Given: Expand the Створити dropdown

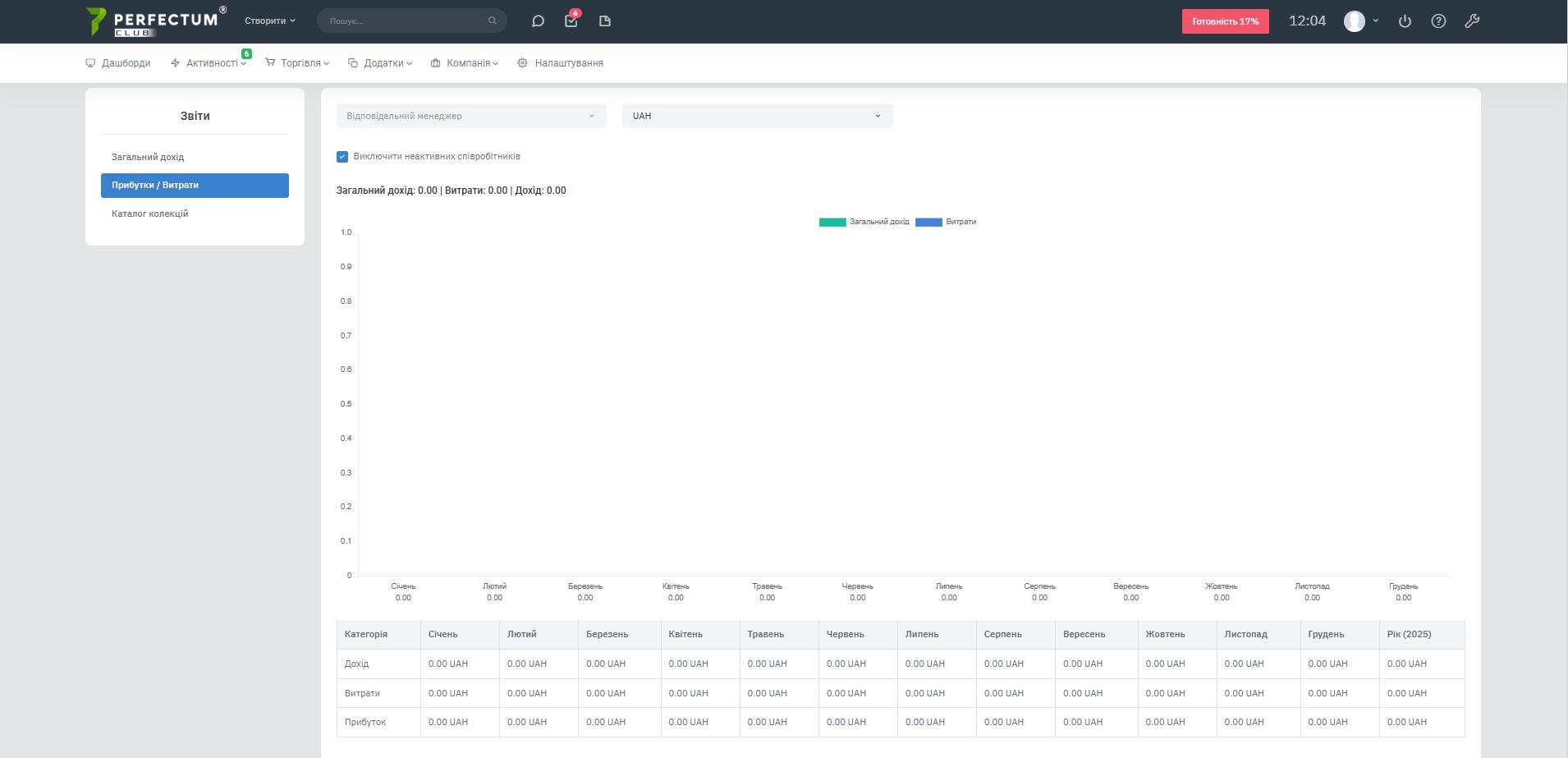Looking at the screenshot, I should coord(269,21).
